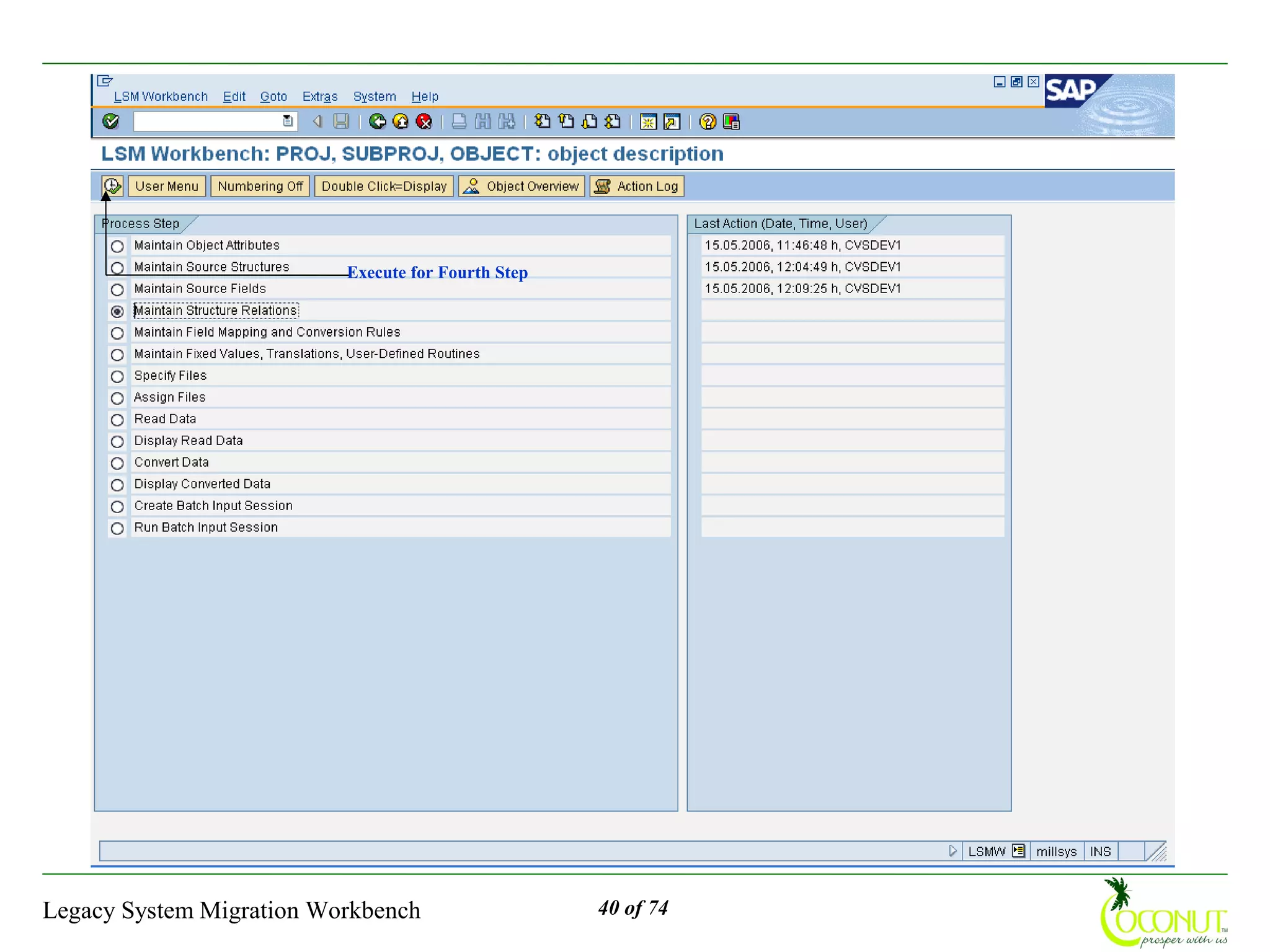Click the status bar system info icon
This screenshot has width=1270, height=952.
[x=1018, y=851]
